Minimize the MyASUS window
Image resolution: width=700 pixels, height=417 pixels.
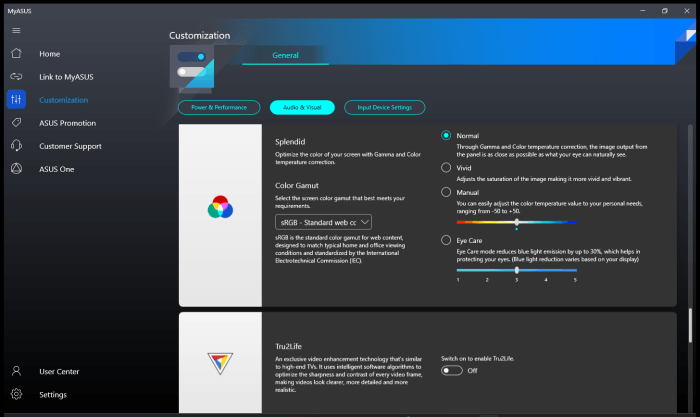[x=643, y=11]
